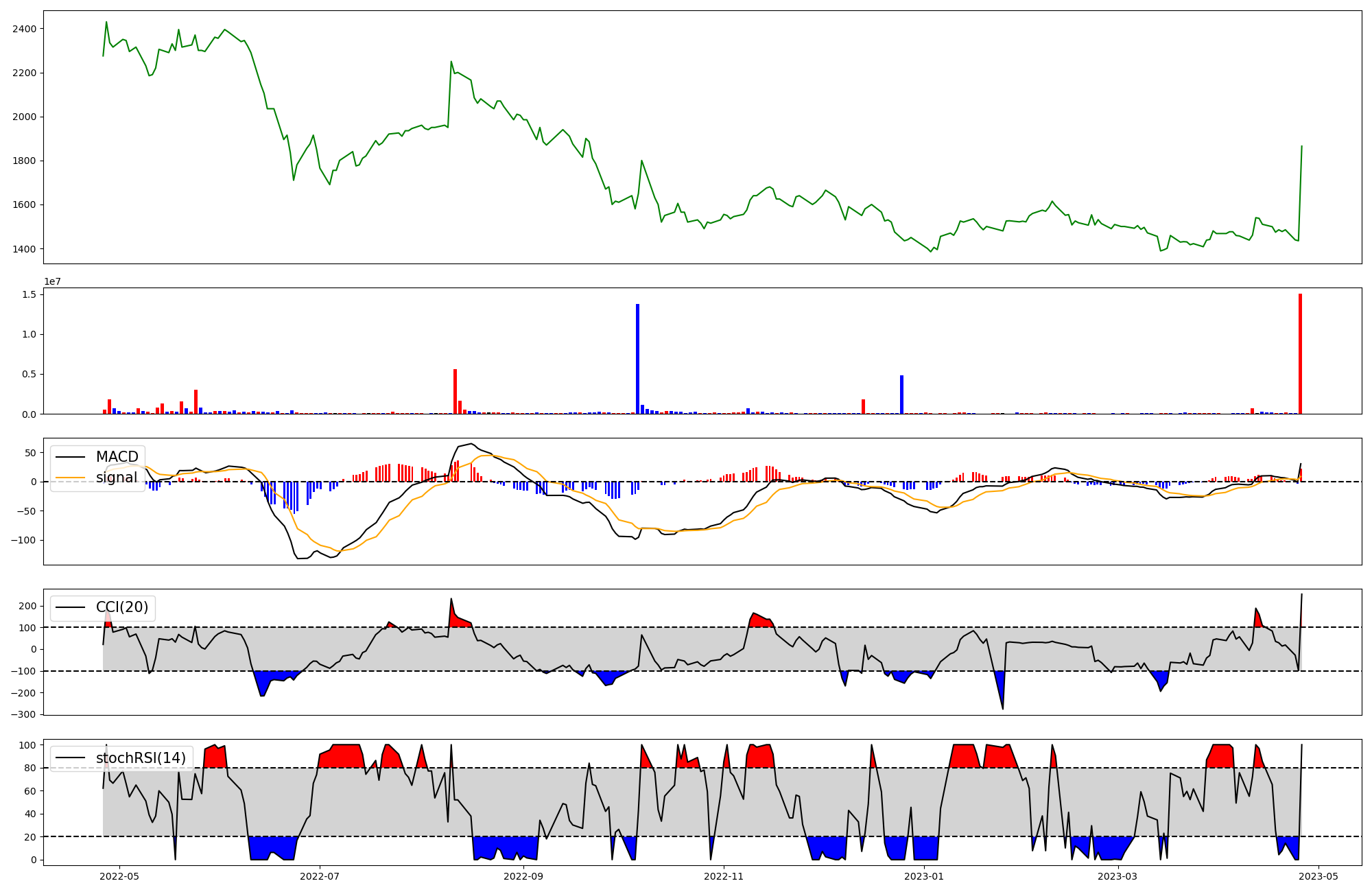Click the 1.5 volume axis tick label
The width and height of the screenshot is (1372, 892).
click(x=29, y=294)
